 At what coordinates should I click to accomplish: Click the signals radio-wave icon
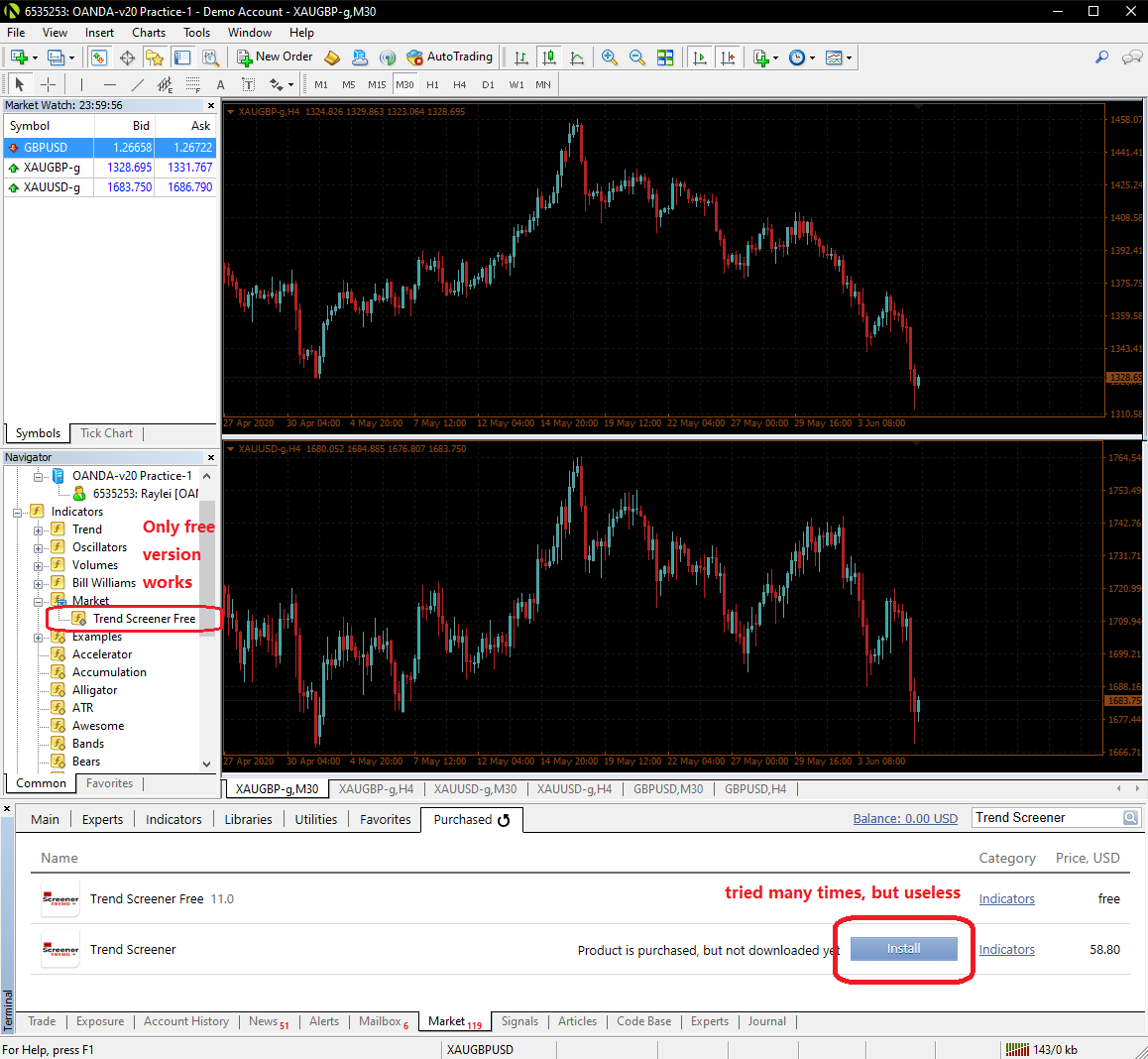[388, 58]
